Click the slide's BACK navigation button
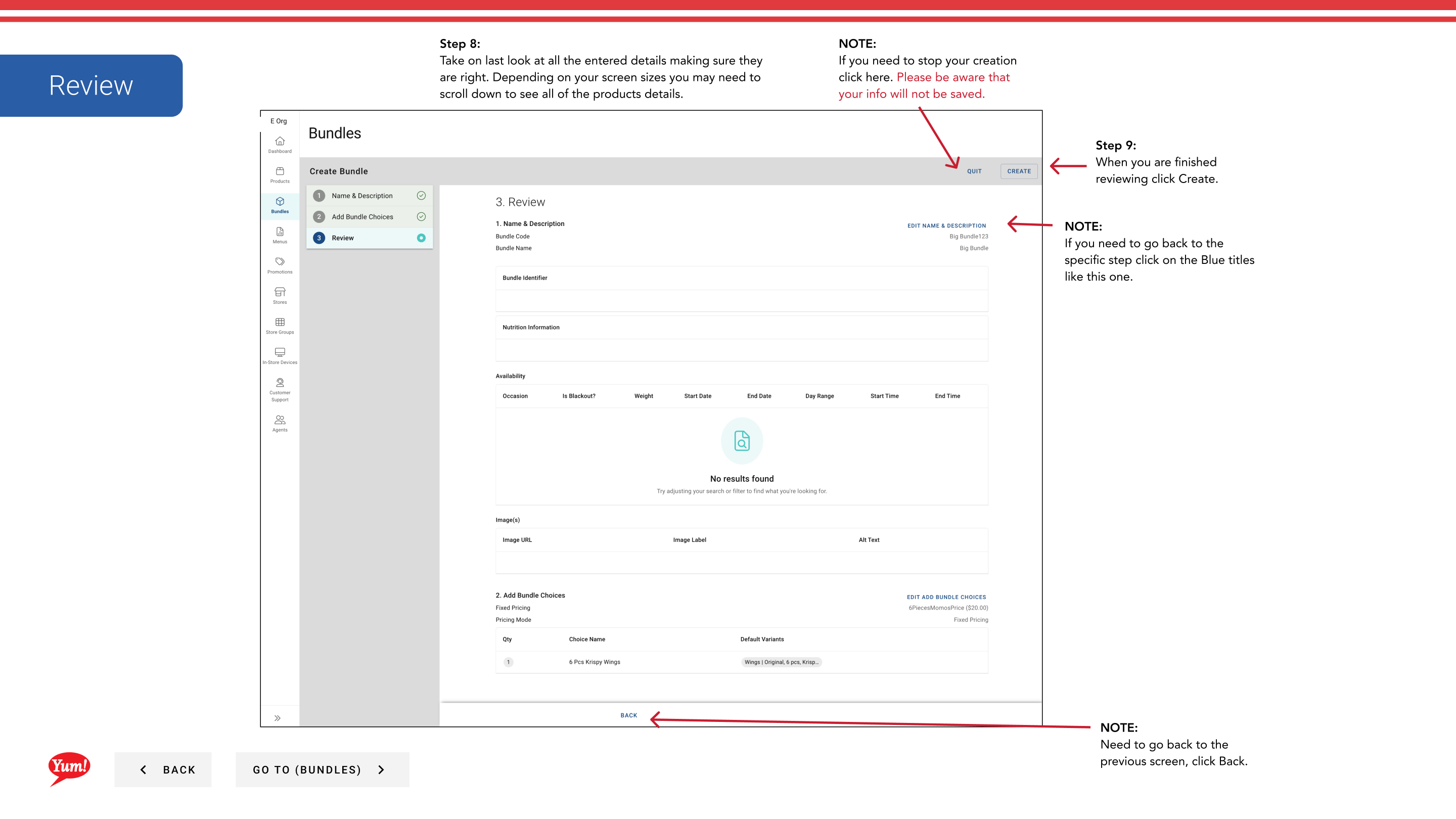1456x819 pixels. tap(163, 770)
